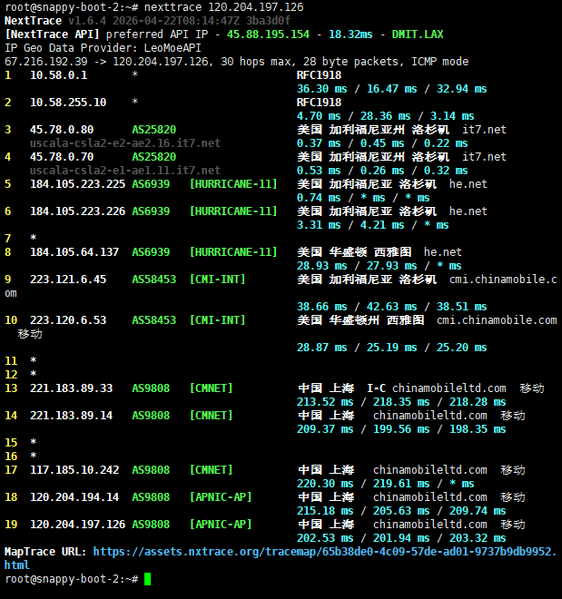Viewport: 562px width, 599px height.
Task: Click hop 4 IP 45.78.0.70
Action: [62, 157]
